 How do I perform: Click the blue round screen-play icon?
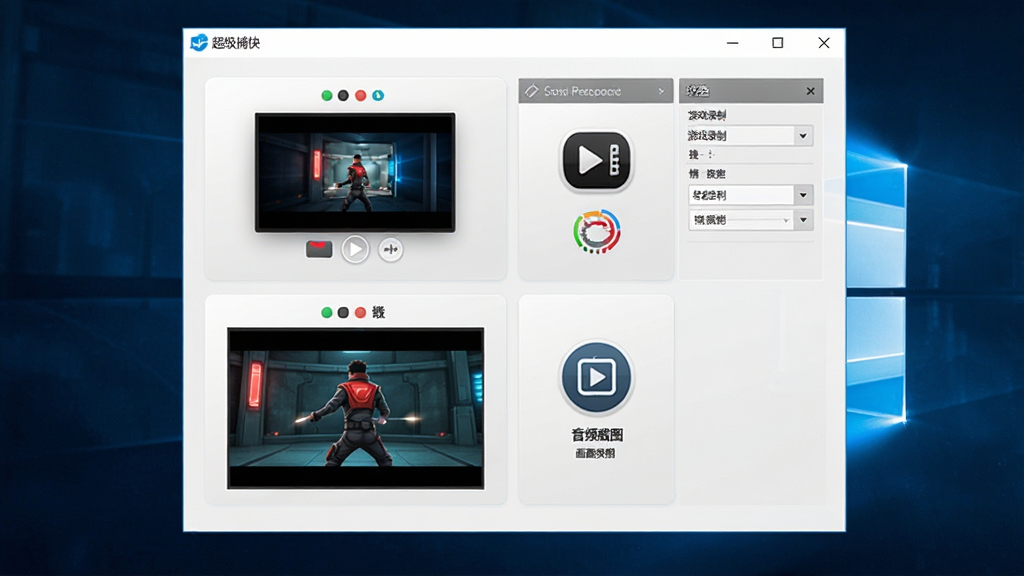[596, 377]
